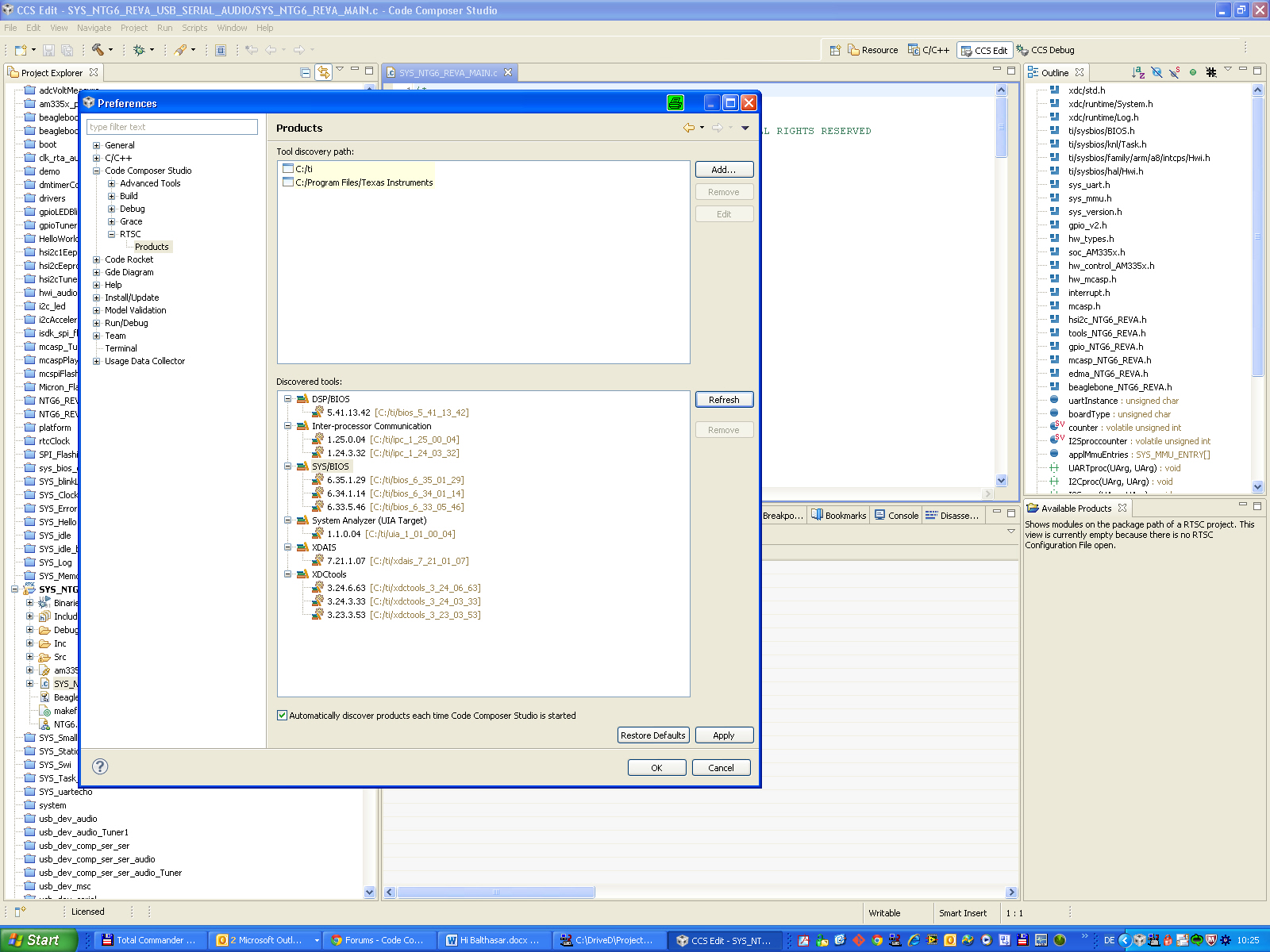This screenshot has width=1270, height=952.
Task: Click the Open Perspective icon
Action: click(835, 50)
